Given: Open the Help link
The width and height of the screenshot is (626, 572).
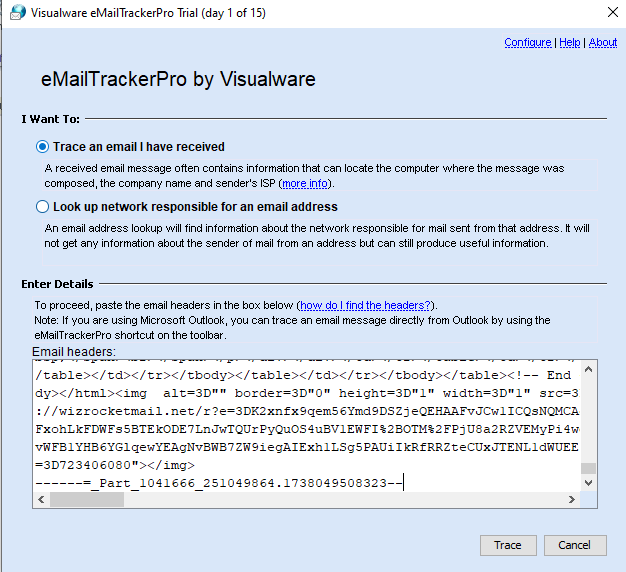Looking at the screenshot, I should pos(569,42).
